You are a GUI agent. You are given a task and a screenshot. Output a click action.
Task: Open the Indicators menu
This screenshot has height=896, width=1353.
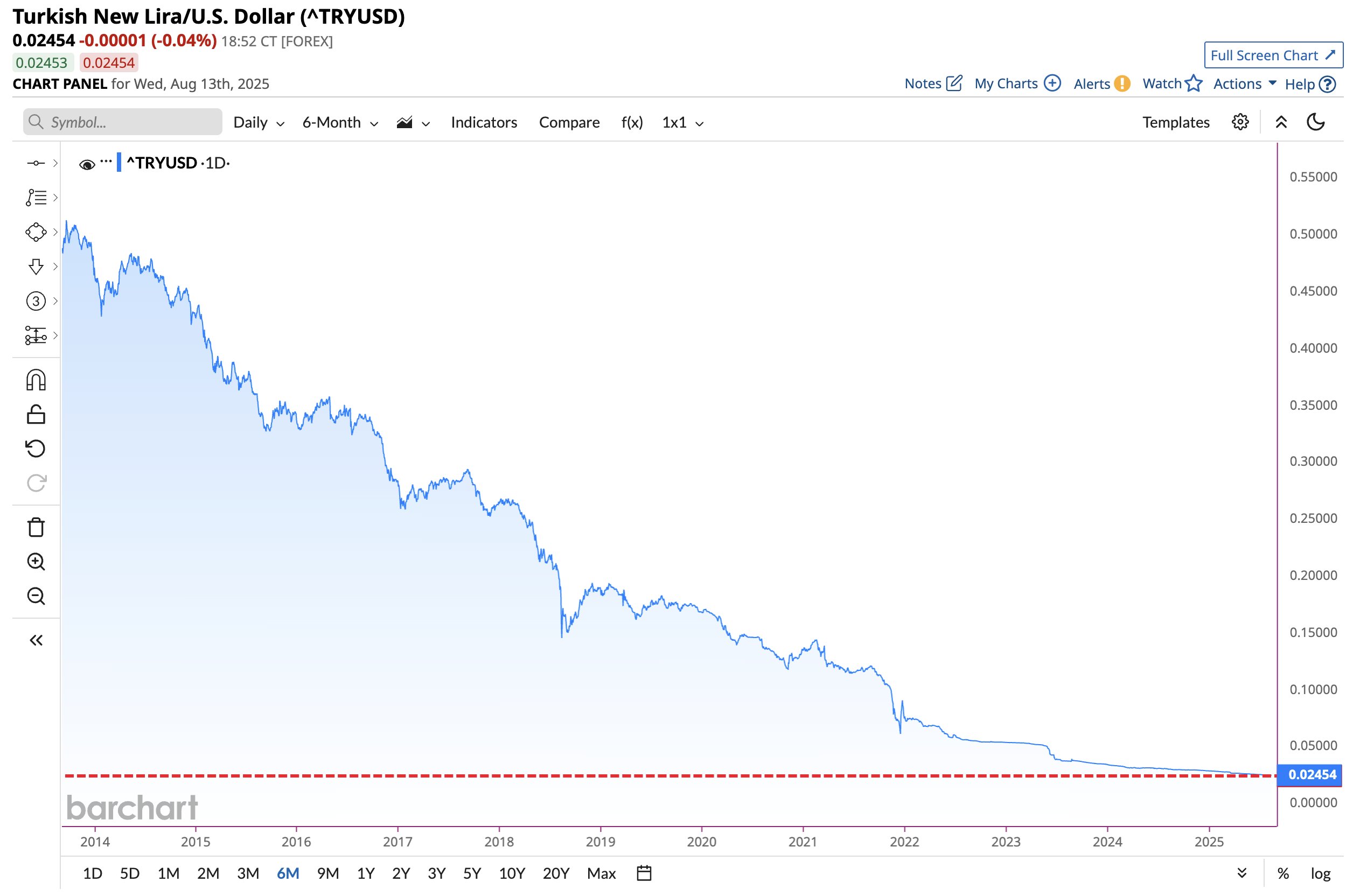[484, 122]
